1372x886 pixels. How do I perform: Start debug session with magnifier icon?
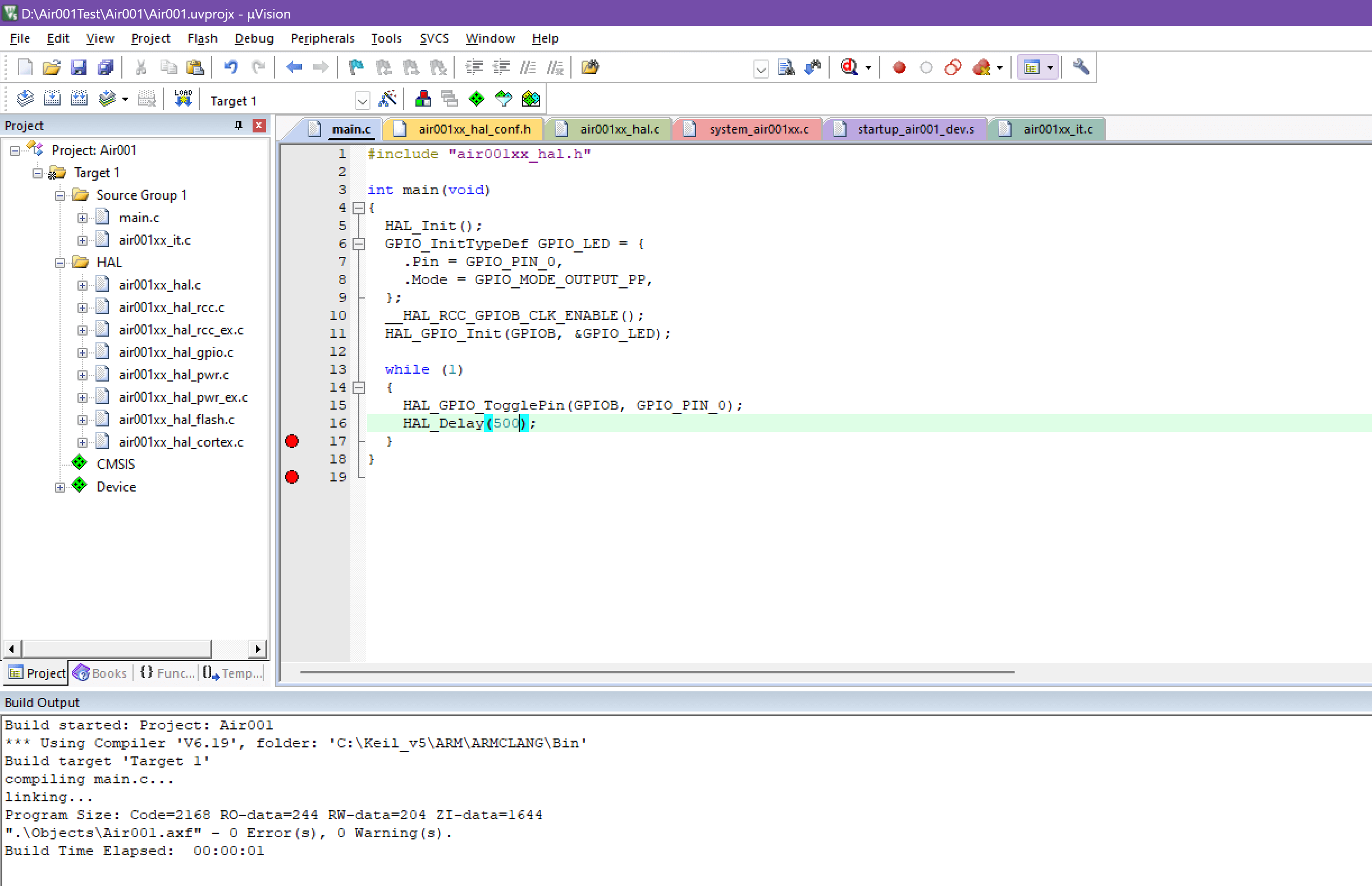(849, 67)
